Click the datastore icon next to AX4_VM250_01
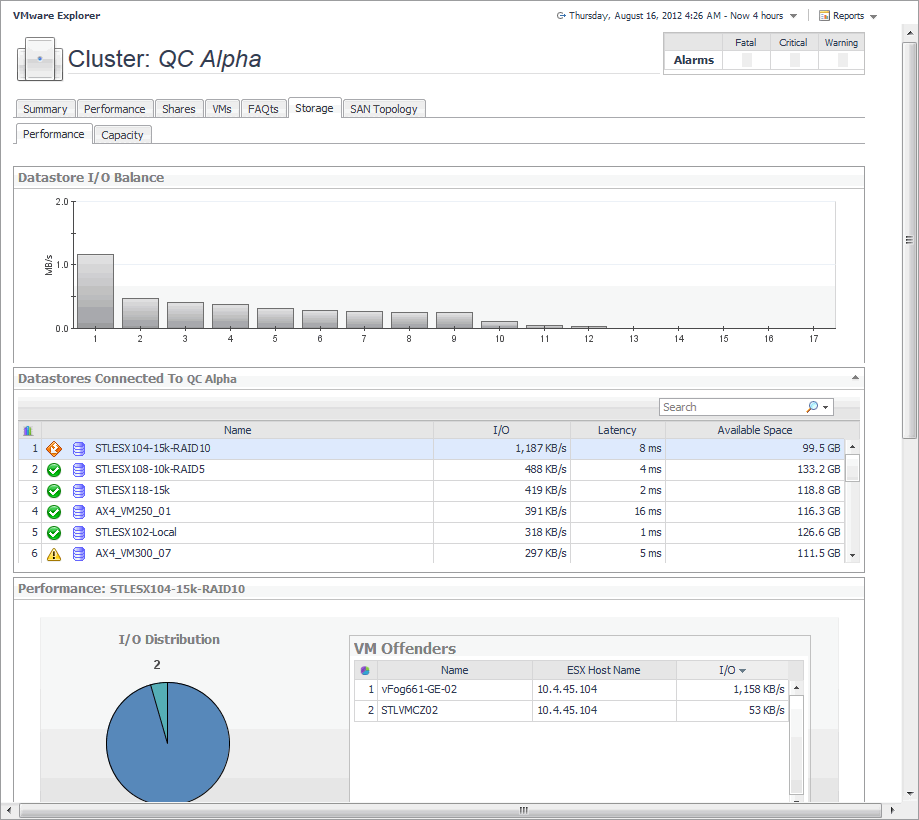The image size is (919, 820). point(79,512)
